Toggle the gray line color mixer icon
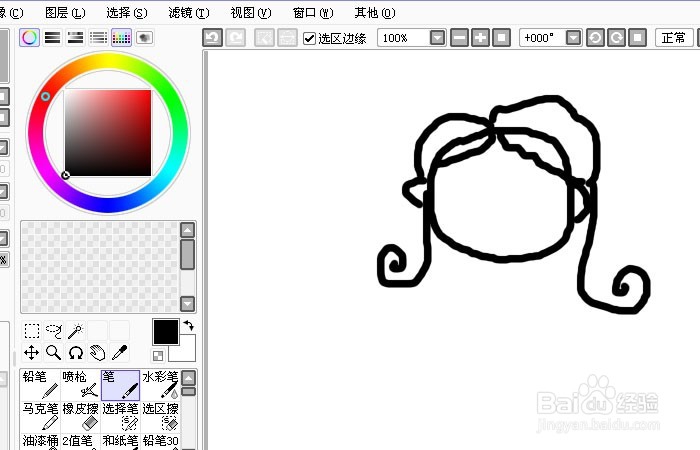 click(x=98, y=38)
